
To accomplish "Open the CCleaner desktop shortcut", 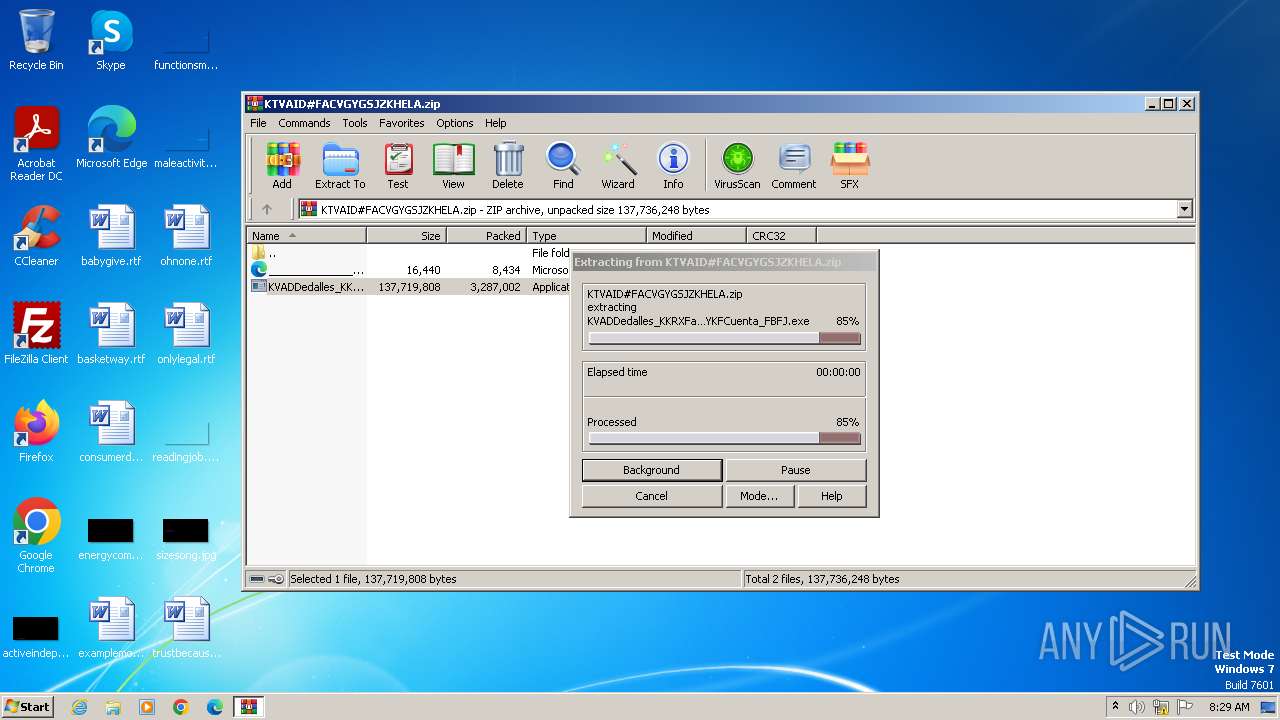I will pos(36,236).
